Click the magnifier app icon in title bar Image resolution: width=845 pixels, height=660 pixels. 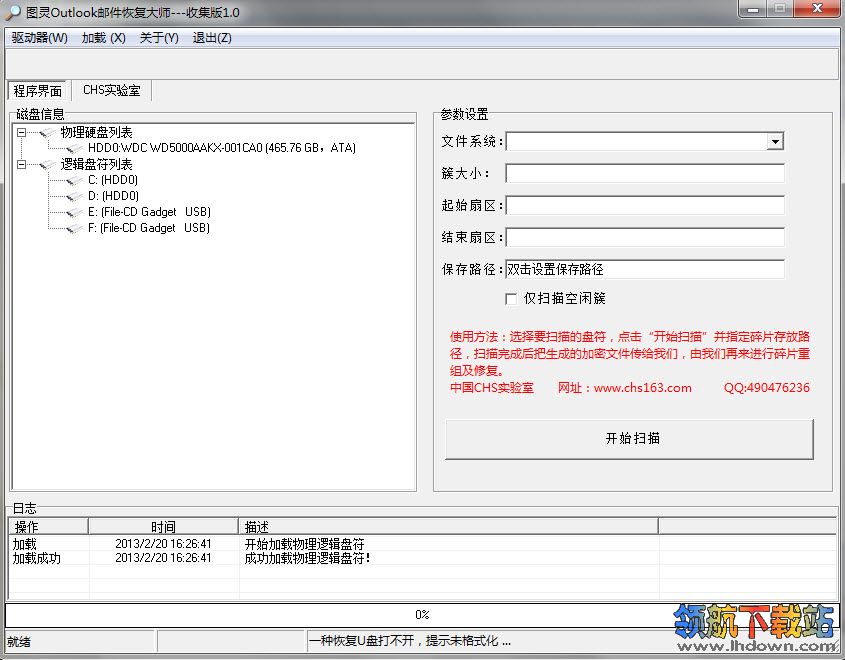coord(12,12)
